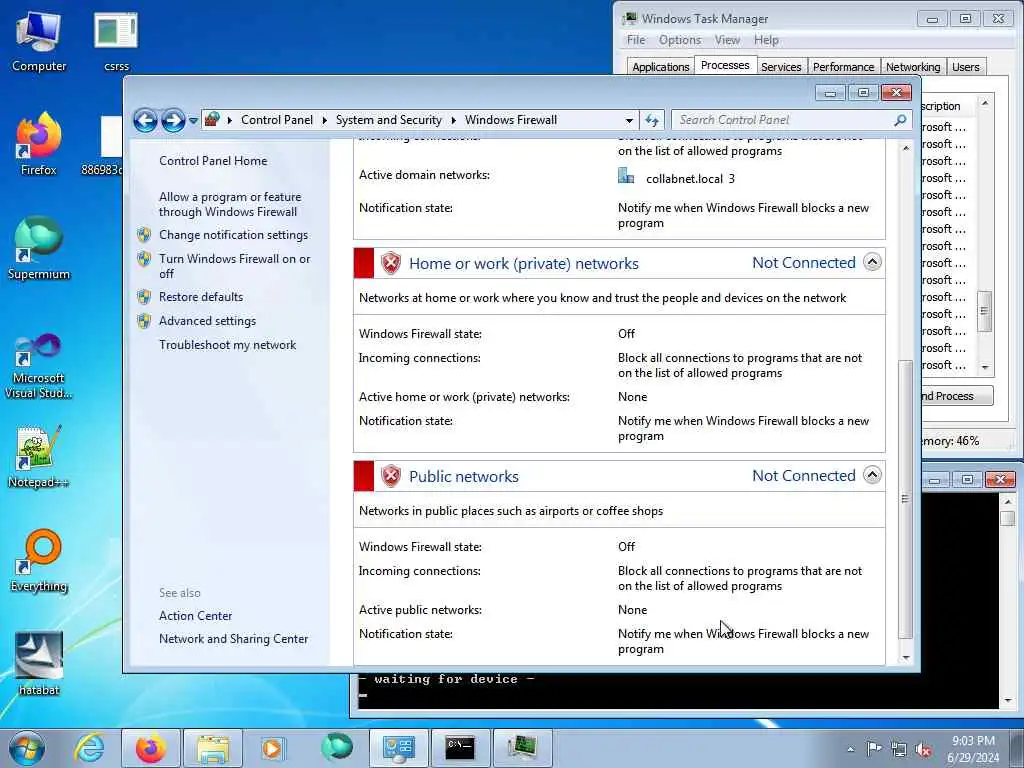Click Restore defaults link

[x=200, y=296]
